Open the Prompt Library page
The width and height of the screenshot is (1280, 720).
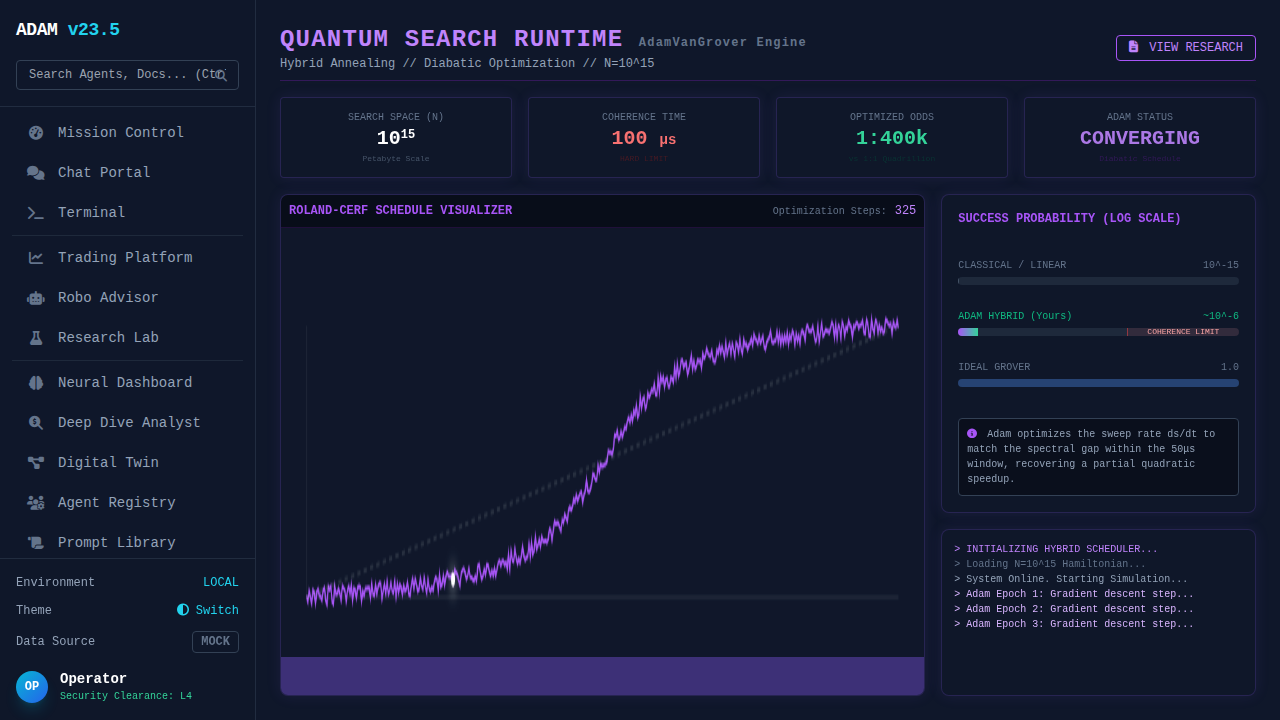point(116,543)
